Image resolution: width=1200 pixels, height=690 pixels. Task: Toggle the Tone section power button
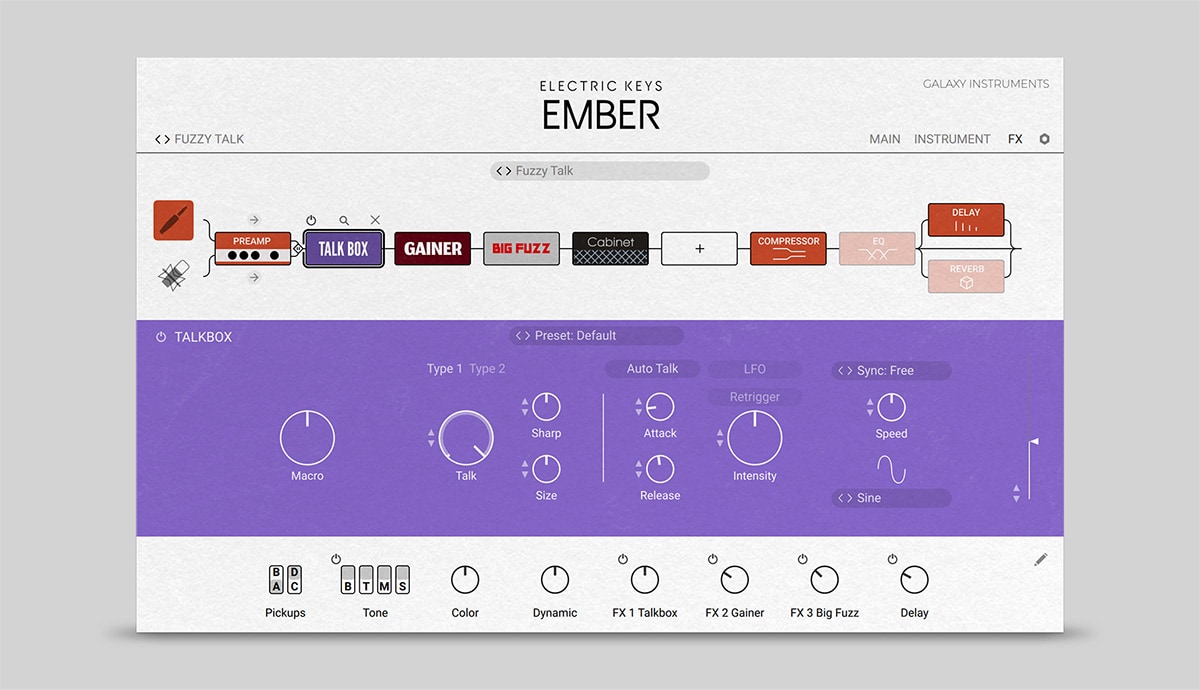click(336, 559)
